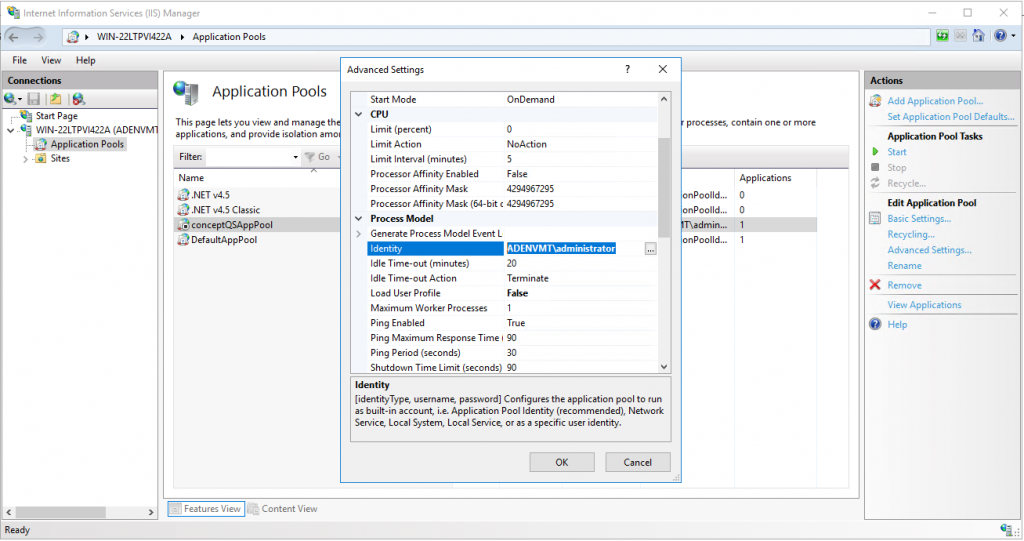This screenshot has height=541, width=1024.
Task: Sort by the Name column header
Action: (x=191, y=178)
